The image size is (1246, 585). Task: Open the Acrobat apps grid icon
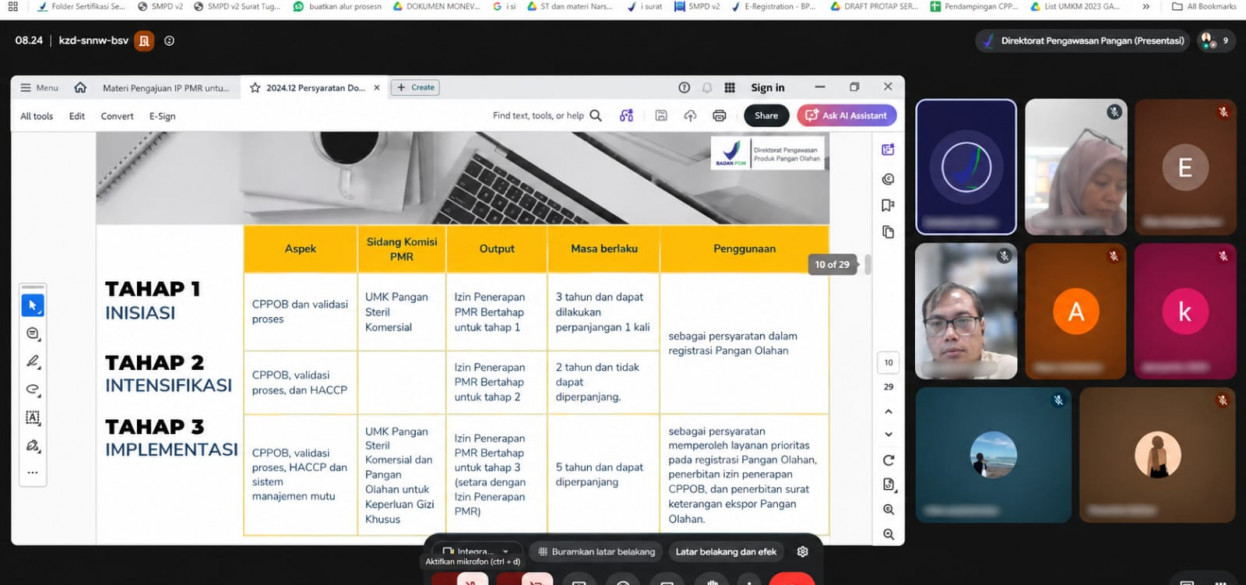(x=730, y=88)
